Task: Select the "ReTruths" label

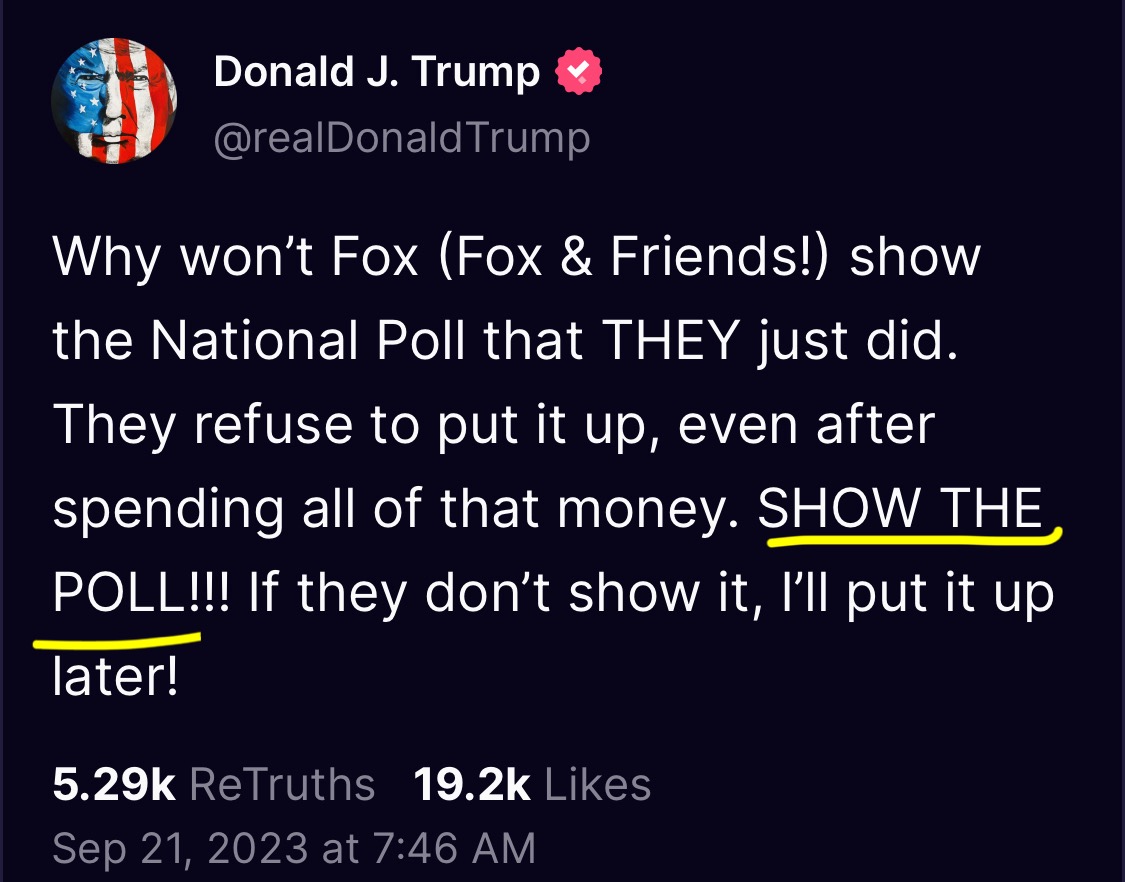Action: point(282,785)
